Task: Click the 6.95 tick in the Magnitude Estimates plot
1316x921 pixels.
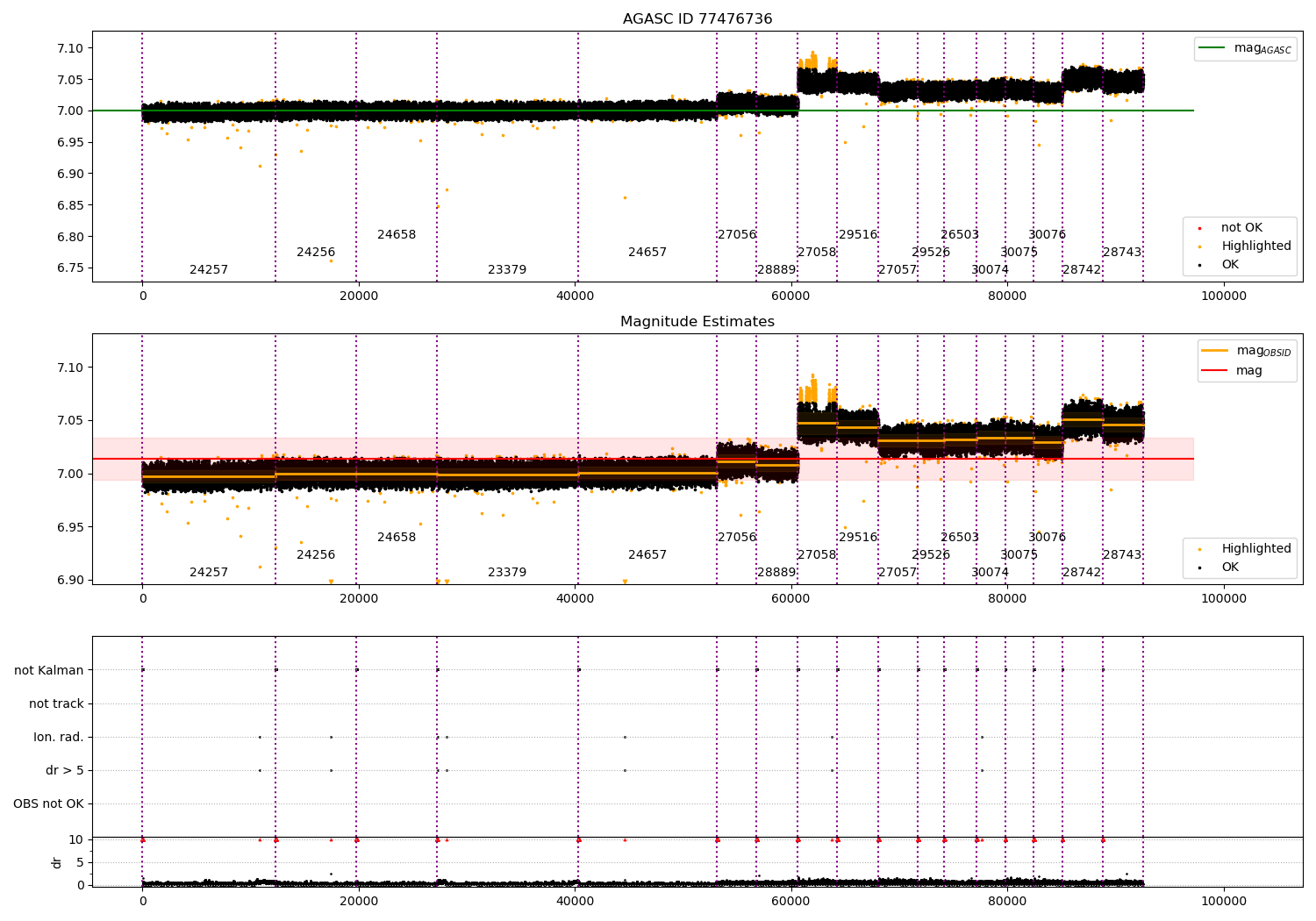Action: [69, 527]
